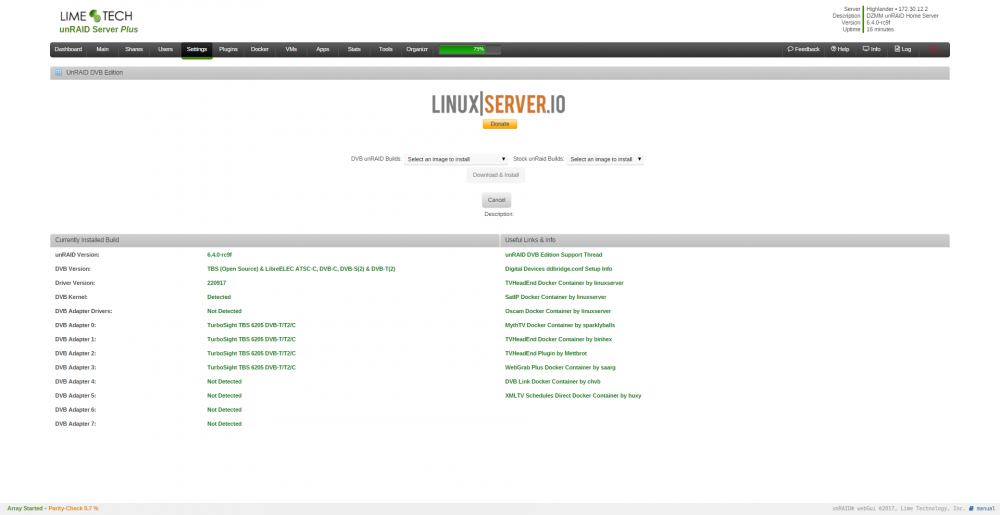Open the Apps tab

point(323,49)
